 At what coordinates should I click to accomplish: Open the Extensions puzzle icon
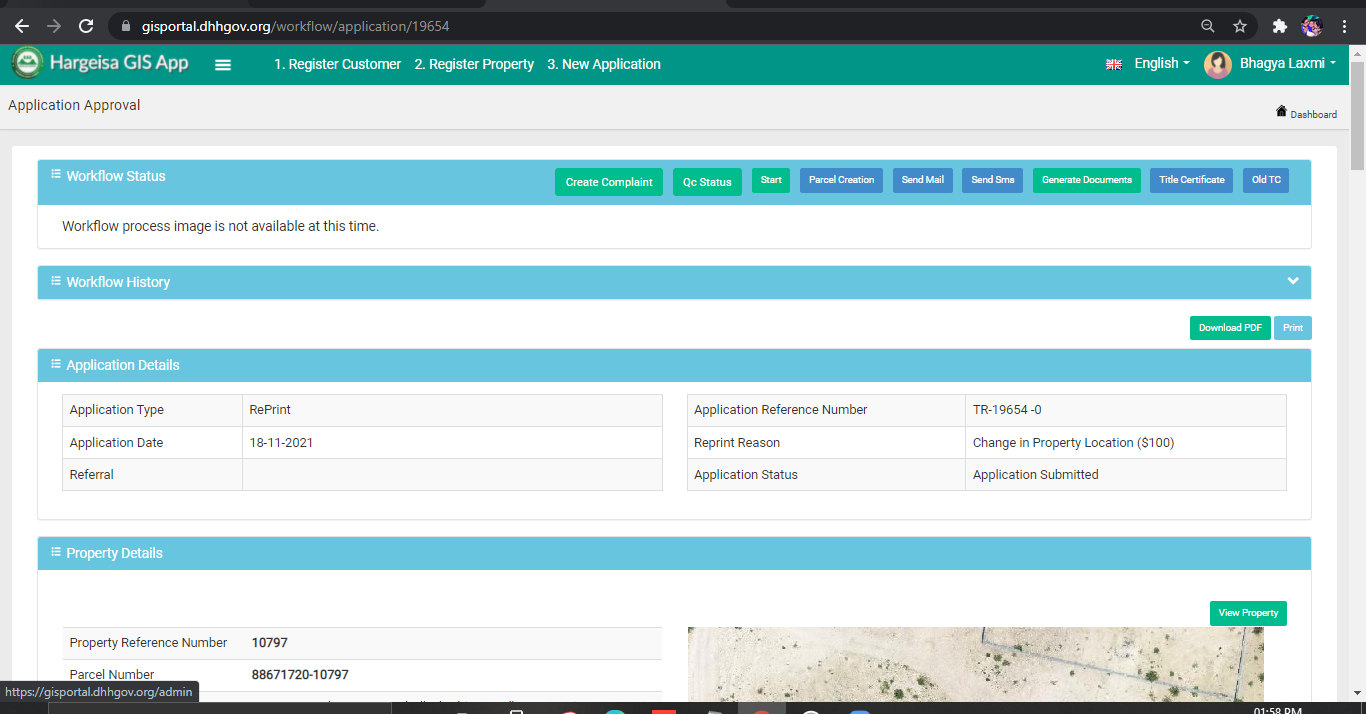point(1279,26)
